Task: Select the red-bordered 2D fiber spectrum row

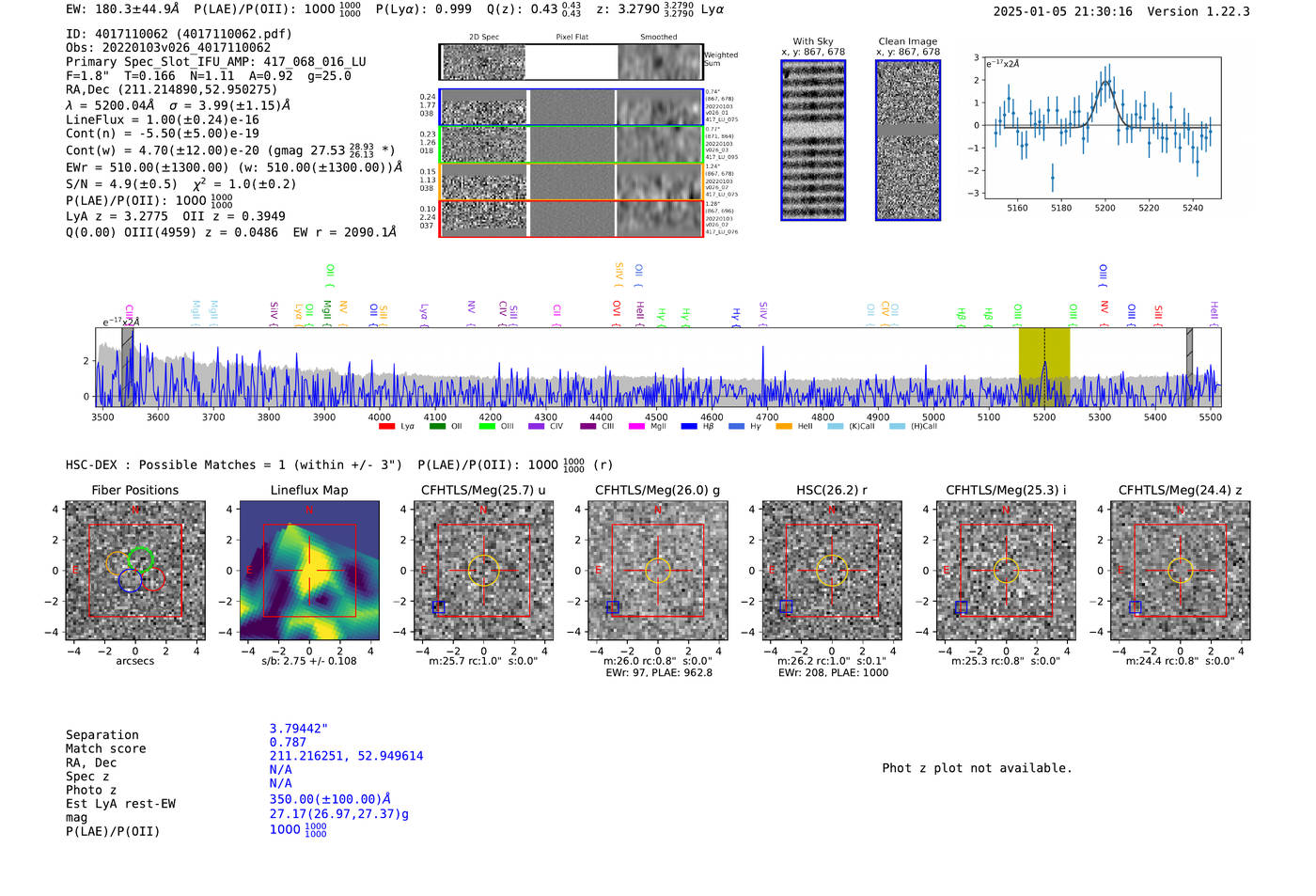Action: pyautogui.click(x=571, y=218)
